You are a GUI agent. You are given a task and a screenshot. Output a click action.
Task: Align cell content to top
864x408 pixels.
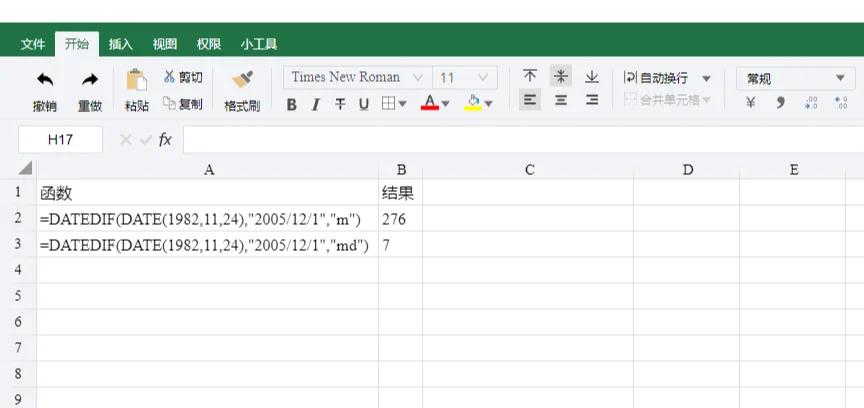[x=530, y=76]
